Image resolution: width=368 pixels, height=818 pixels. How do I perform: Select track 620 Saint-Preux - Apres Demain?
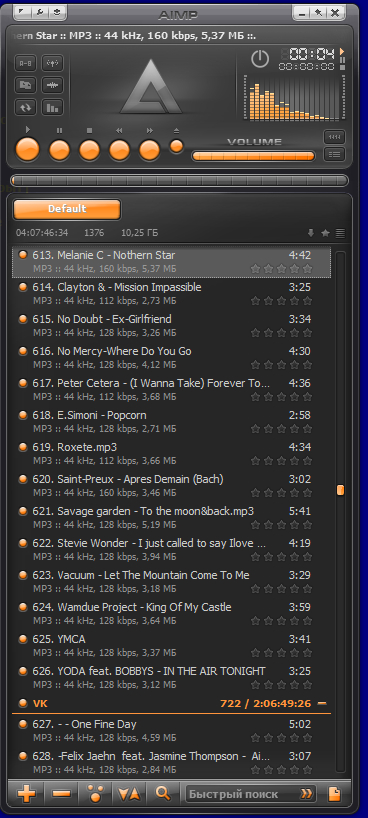pos(171,485)
